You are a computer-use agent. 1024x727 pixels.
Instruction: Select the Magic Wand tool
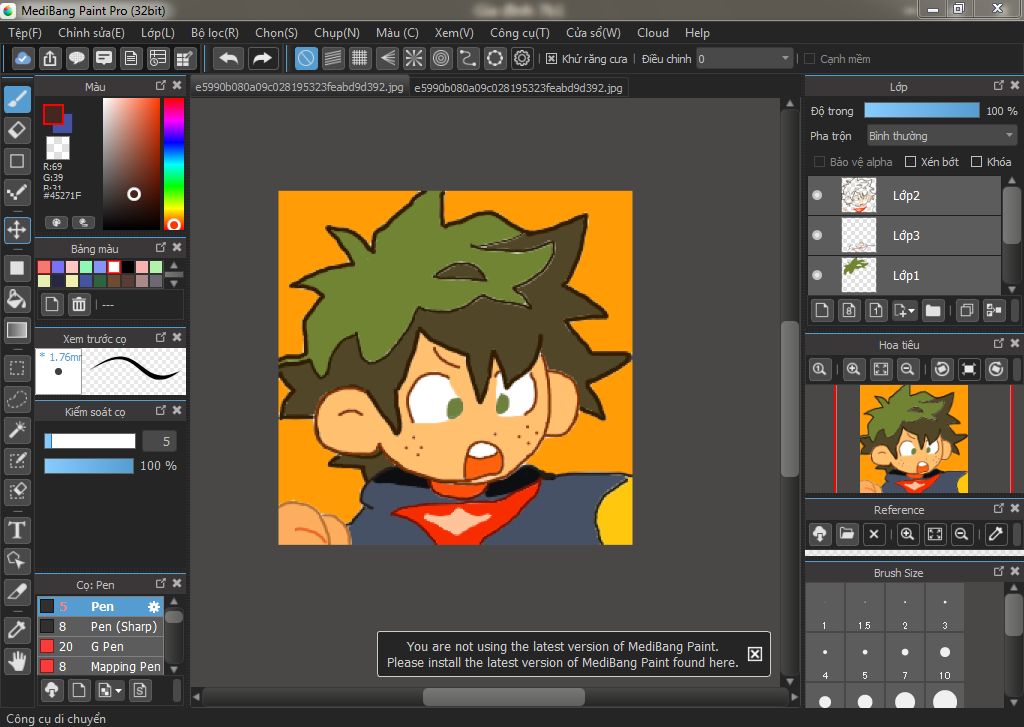tap(18, 429)
